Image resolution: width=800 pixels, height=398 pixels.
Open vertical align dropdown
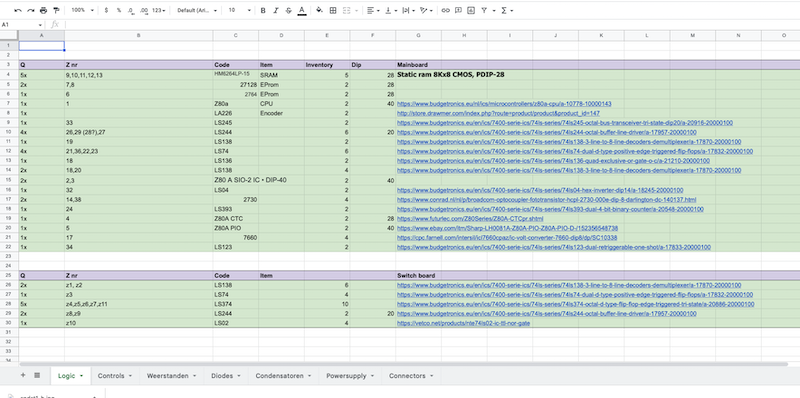pyautogui.click(x=391, y=10)
